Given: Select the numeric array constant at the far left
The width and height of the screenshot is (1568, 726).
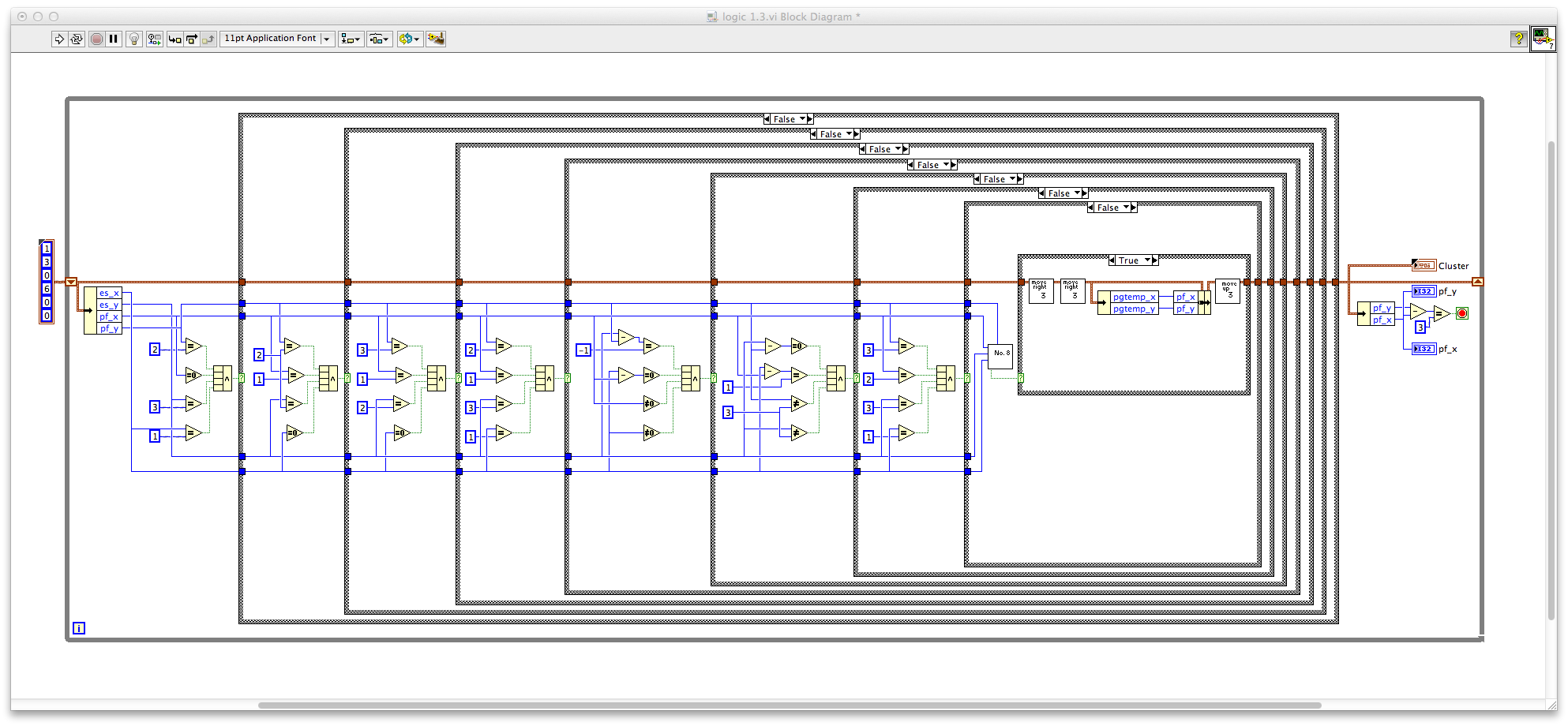Looking at the screenshot, I should (x=47, y=282).
